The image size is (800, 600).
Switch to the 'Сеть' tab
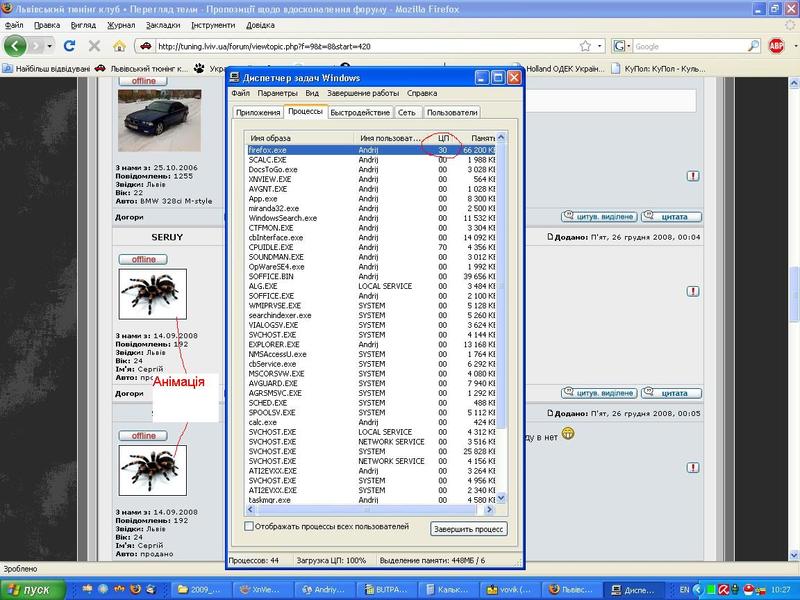[407, 113]
